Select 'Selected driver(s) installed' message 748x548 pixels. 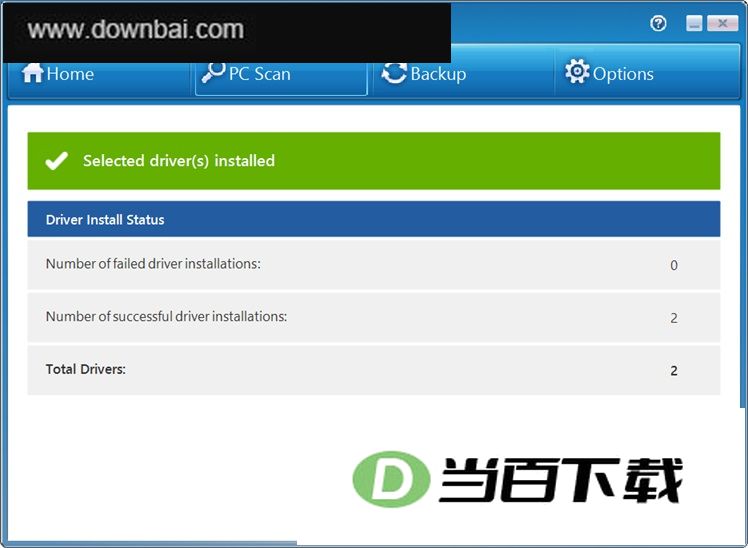179,161
